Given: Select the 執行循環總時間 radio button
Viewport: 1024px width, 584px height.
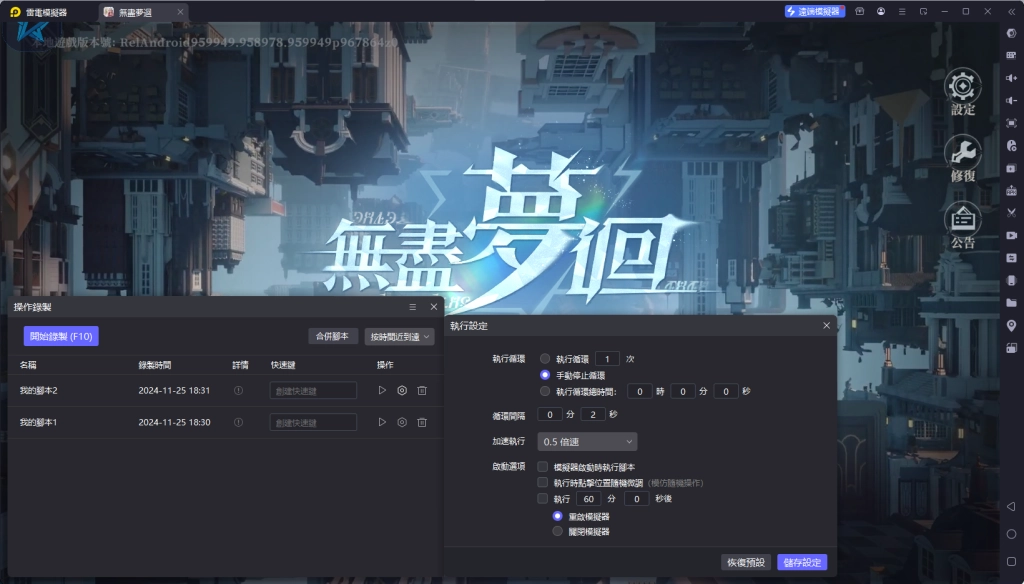Looking at the screenshot, I should tap(545, 391).
